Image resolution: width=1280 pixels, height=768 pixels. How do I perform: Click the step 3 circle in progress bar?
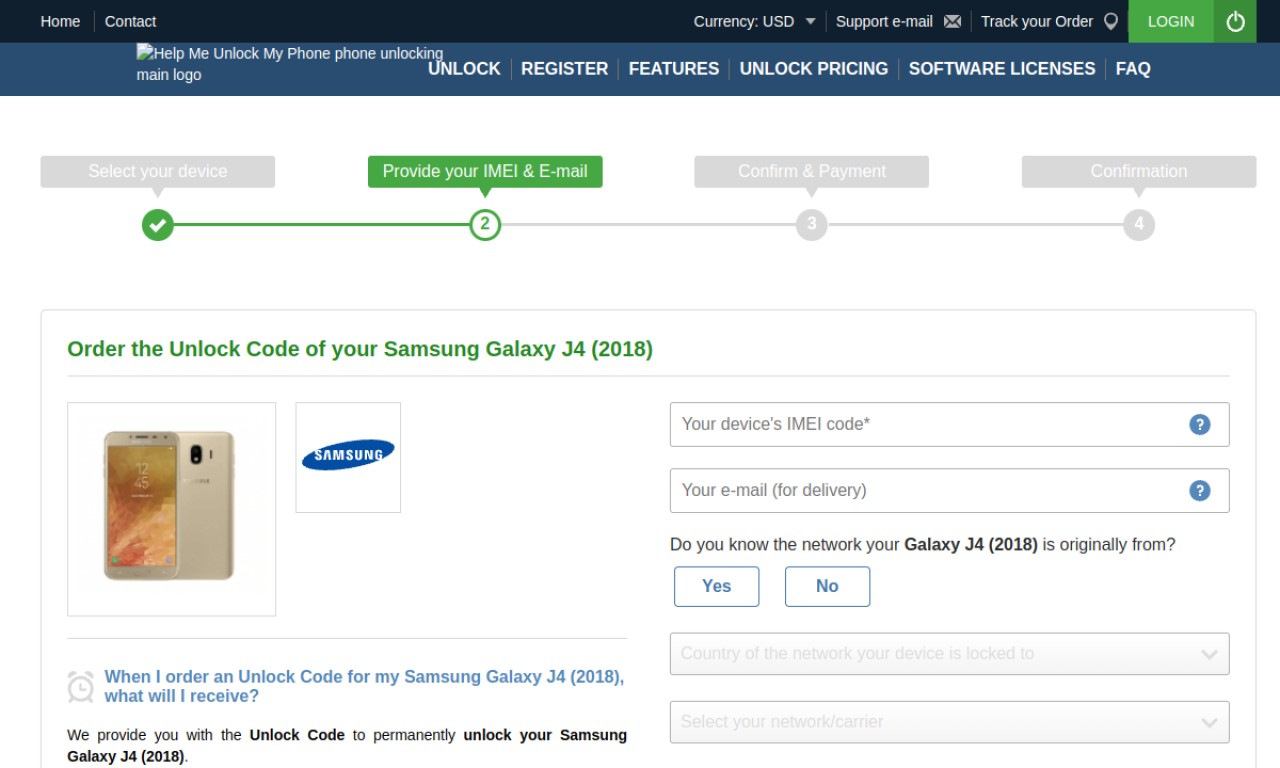pyautogui.click(x=812, y=224)
